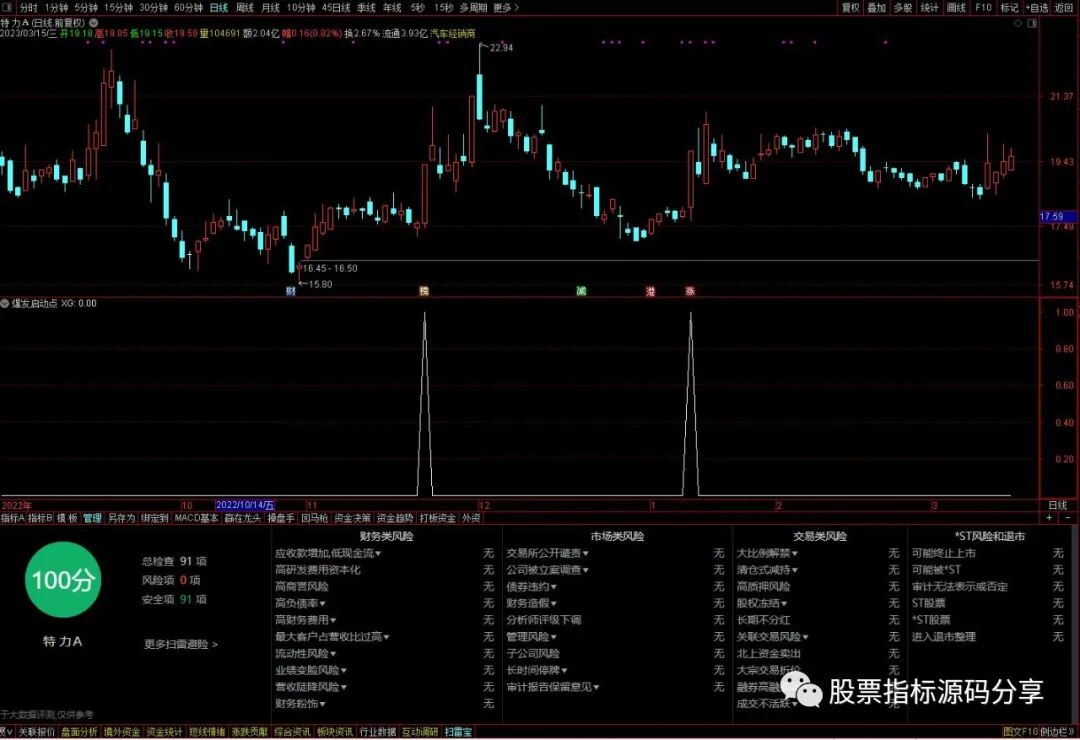Screen dimensions: 1080x740
Task: Select the 资金决策 indicator
Action: pos(353,518)
